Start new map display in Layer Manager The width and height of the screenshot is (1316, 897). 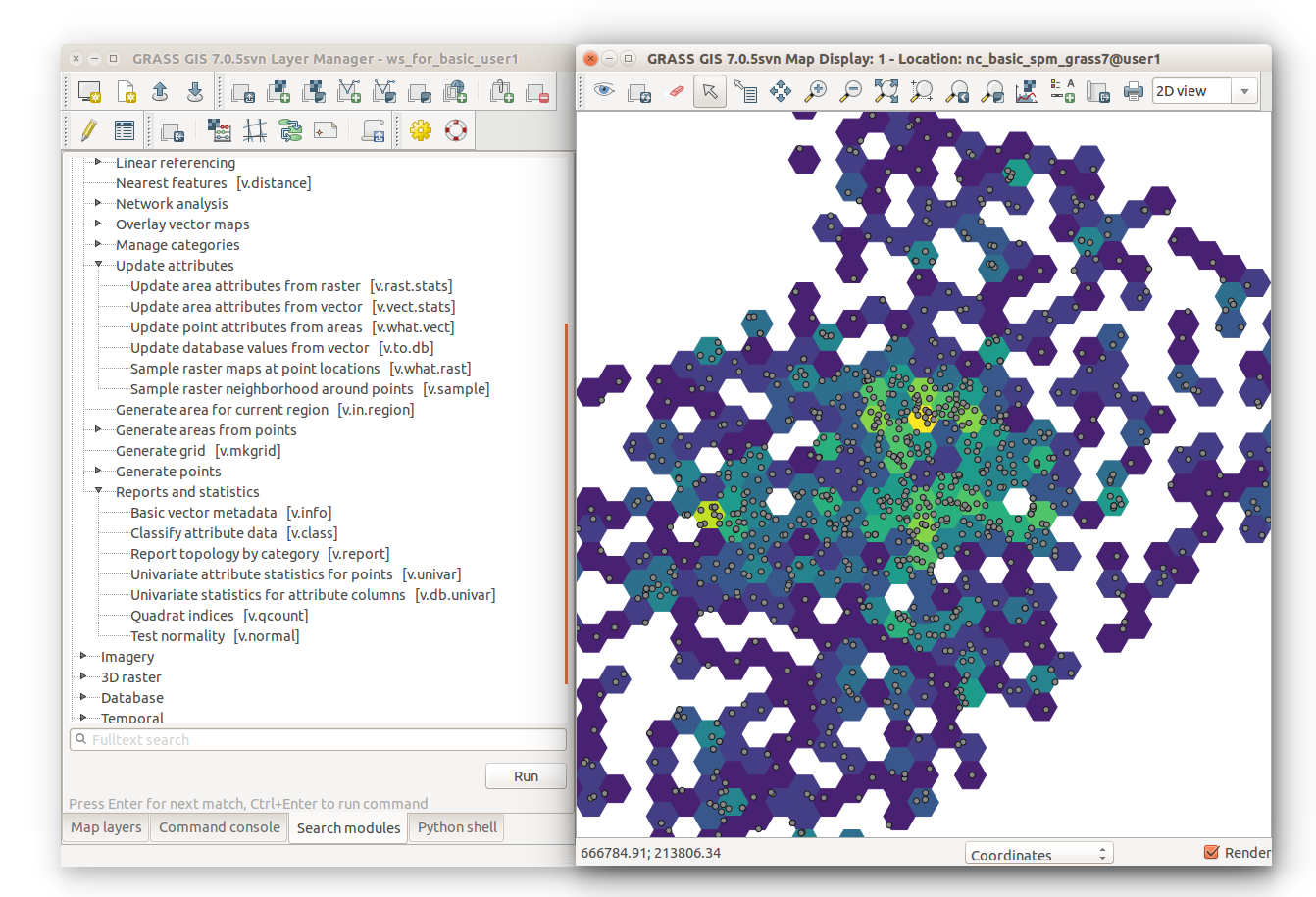[89, 92]
